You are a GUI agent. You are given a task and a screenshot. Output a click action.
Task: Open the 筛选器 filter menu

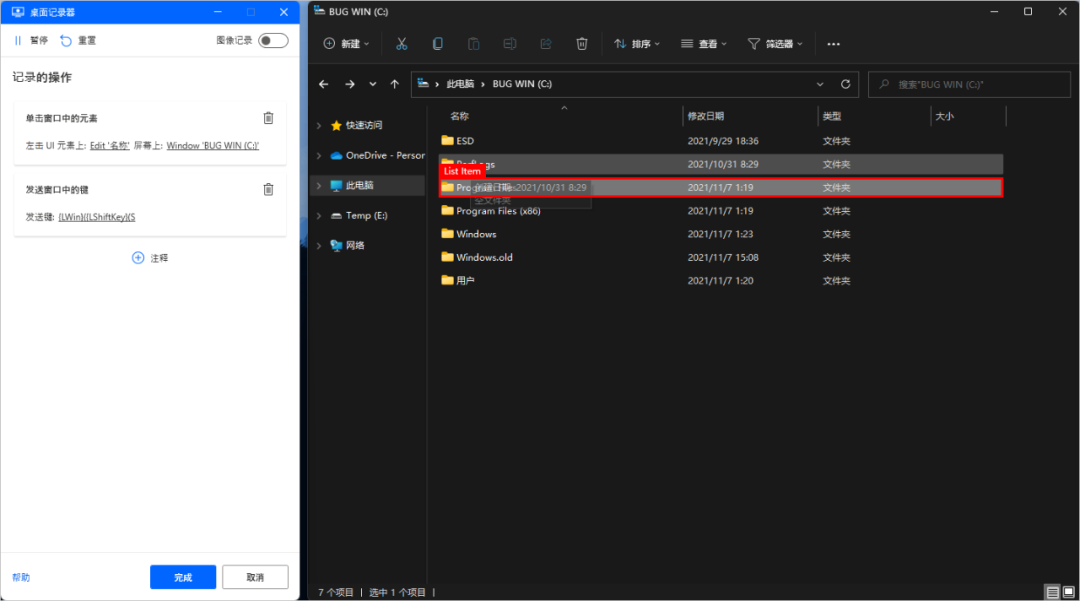pos(775,44)
